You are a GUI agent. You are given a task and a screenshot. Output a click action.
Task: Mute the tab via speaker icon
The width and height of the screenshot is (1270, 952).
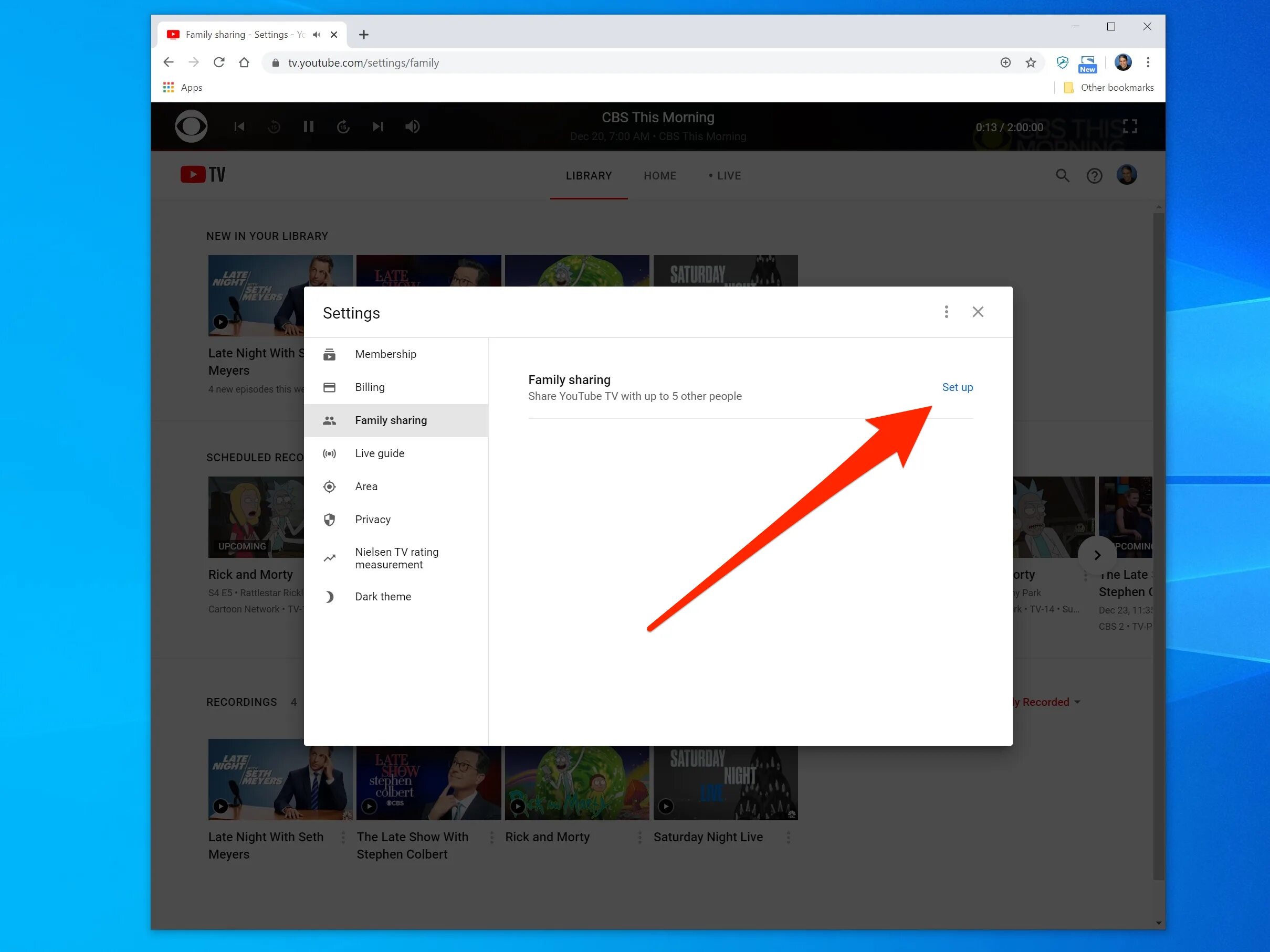click(317, 35)
